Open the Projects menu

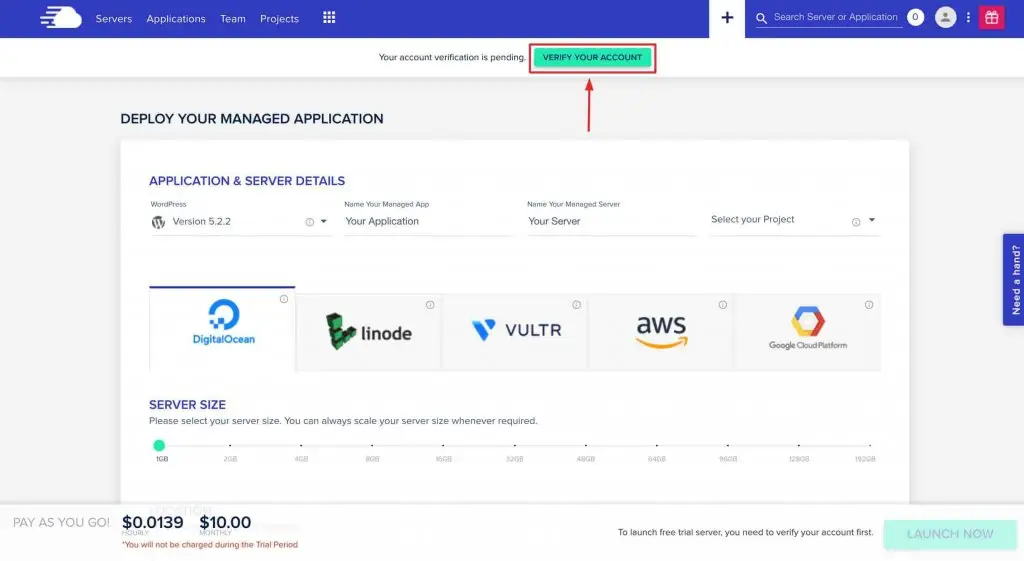click(279, 19)
